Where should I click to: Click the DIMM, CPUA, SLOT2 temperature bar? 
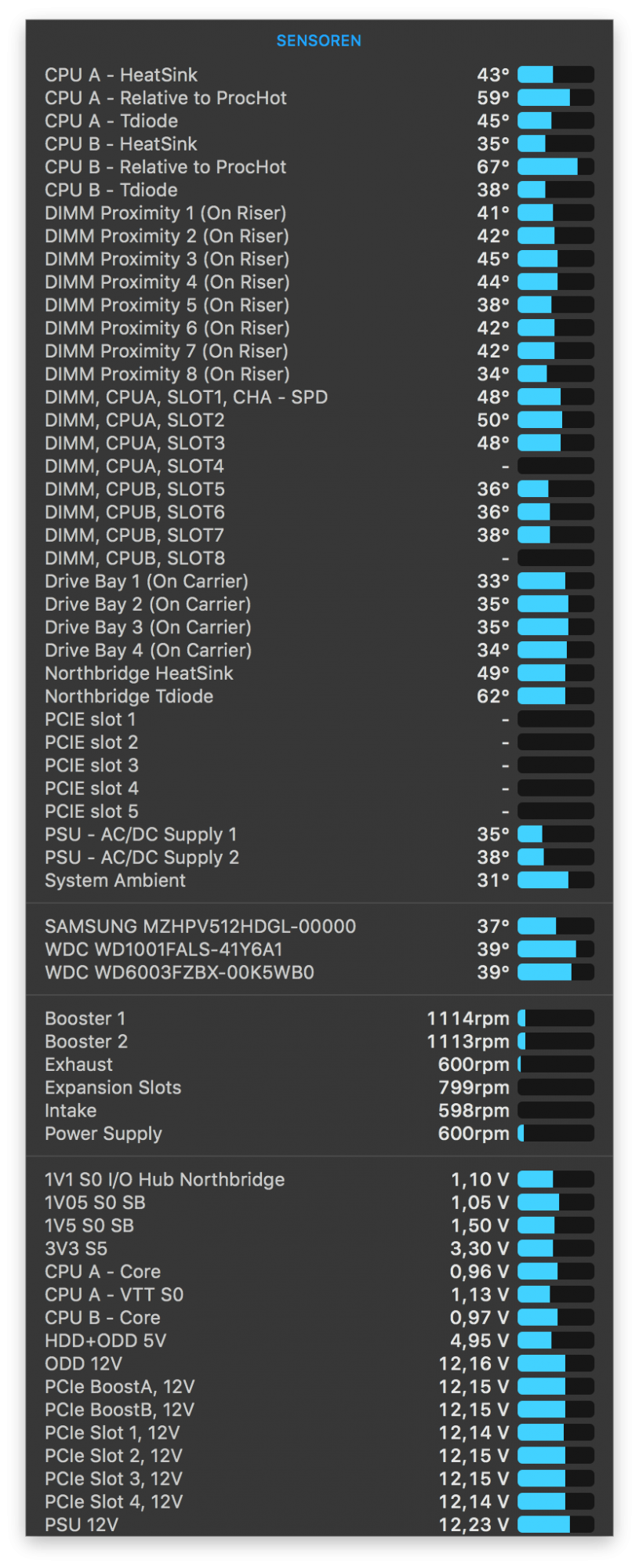(x=555, y=420)
